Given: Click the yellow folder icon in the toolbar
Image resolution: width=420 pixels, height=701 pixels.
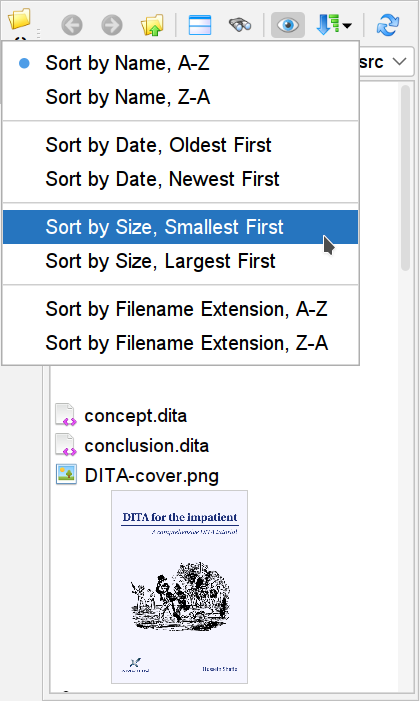Looking at the screenshot, I should pos(19,19).
